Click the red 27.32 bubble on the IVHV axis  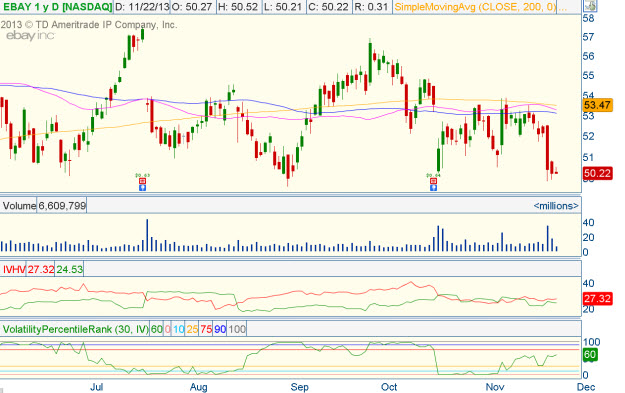(597, 299)
